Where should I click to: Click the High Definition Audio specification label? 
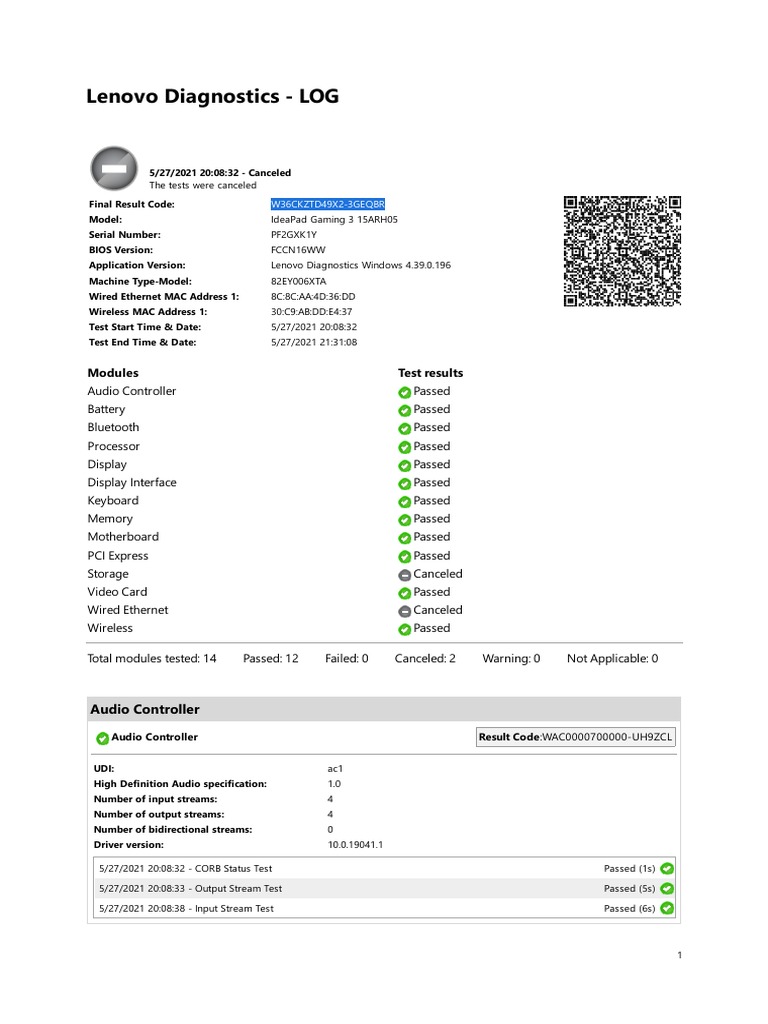180,784
